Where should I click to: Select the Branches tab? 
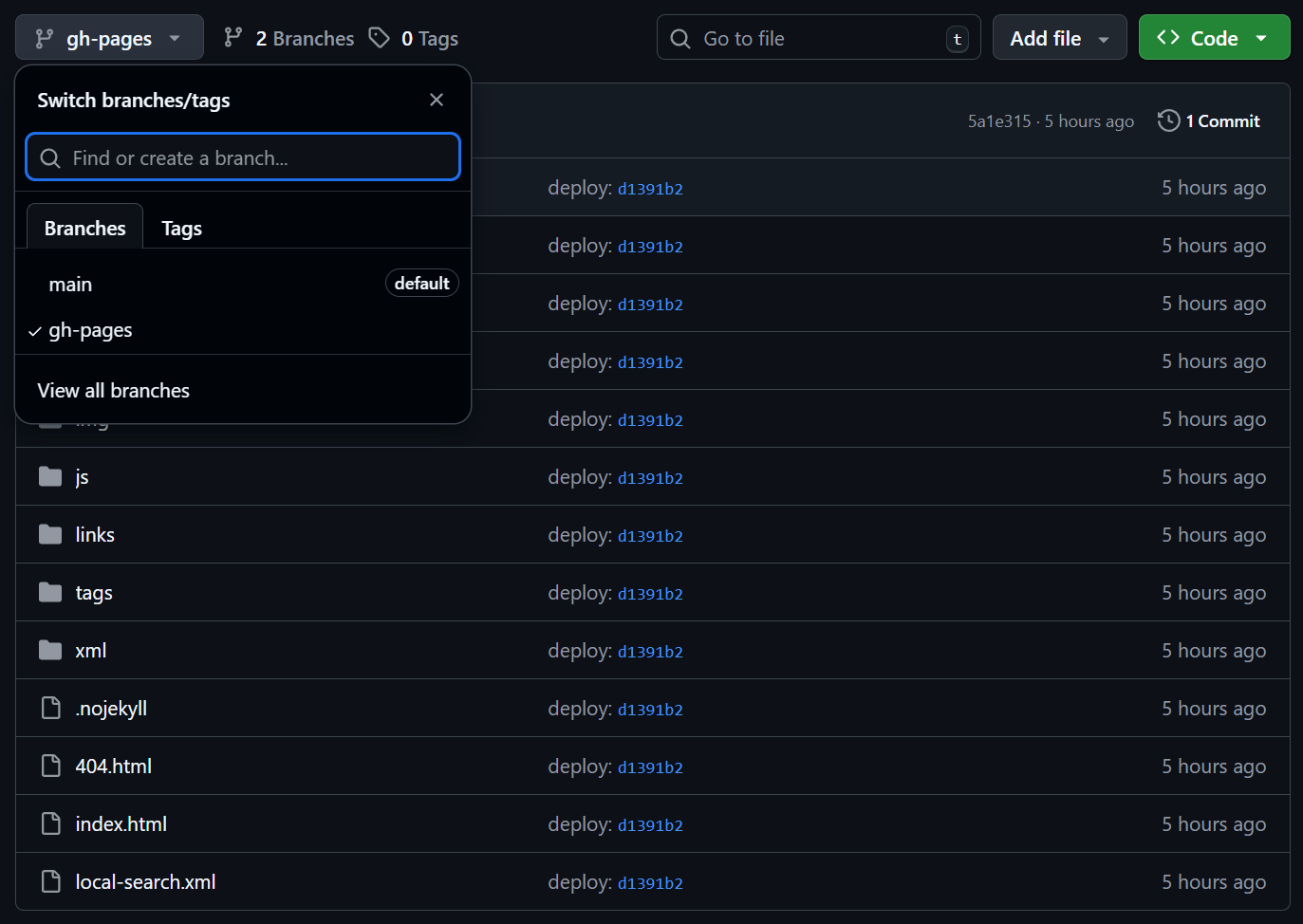coord(84,229)
